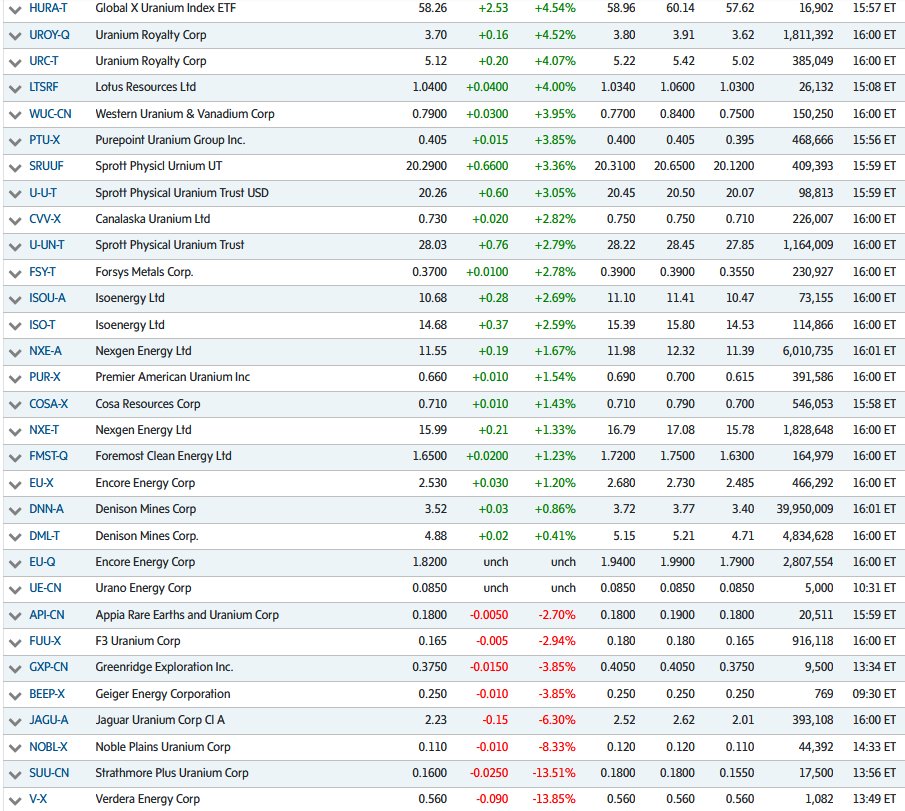Expand the FUU-X row chevron
Viewport: 905px width, 811px height.
point(15,642)
